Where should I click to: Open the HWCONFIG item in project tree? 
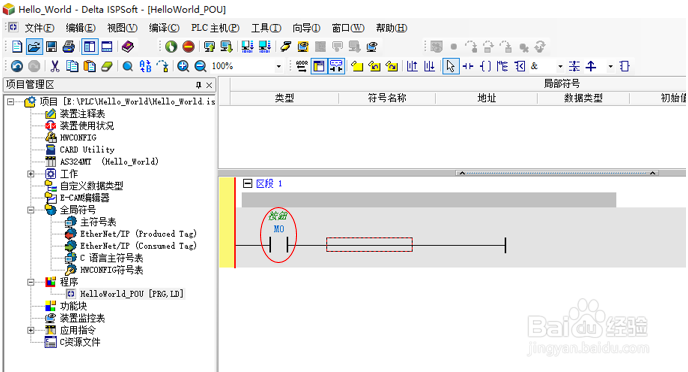click(x=78, y=138)
